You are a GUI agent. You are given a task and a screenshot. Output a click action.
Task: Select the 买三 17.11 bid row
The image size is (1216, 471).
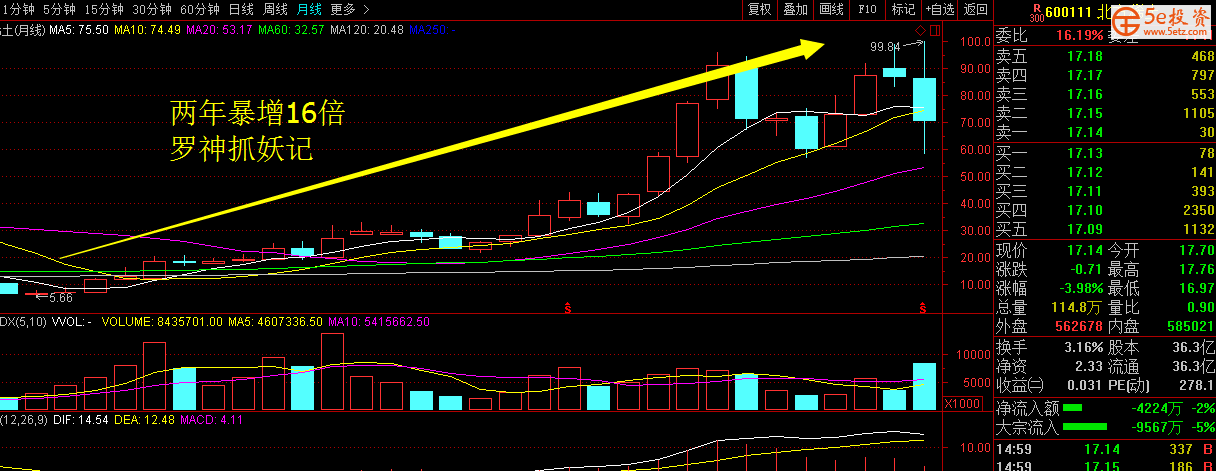[1105, 191]
